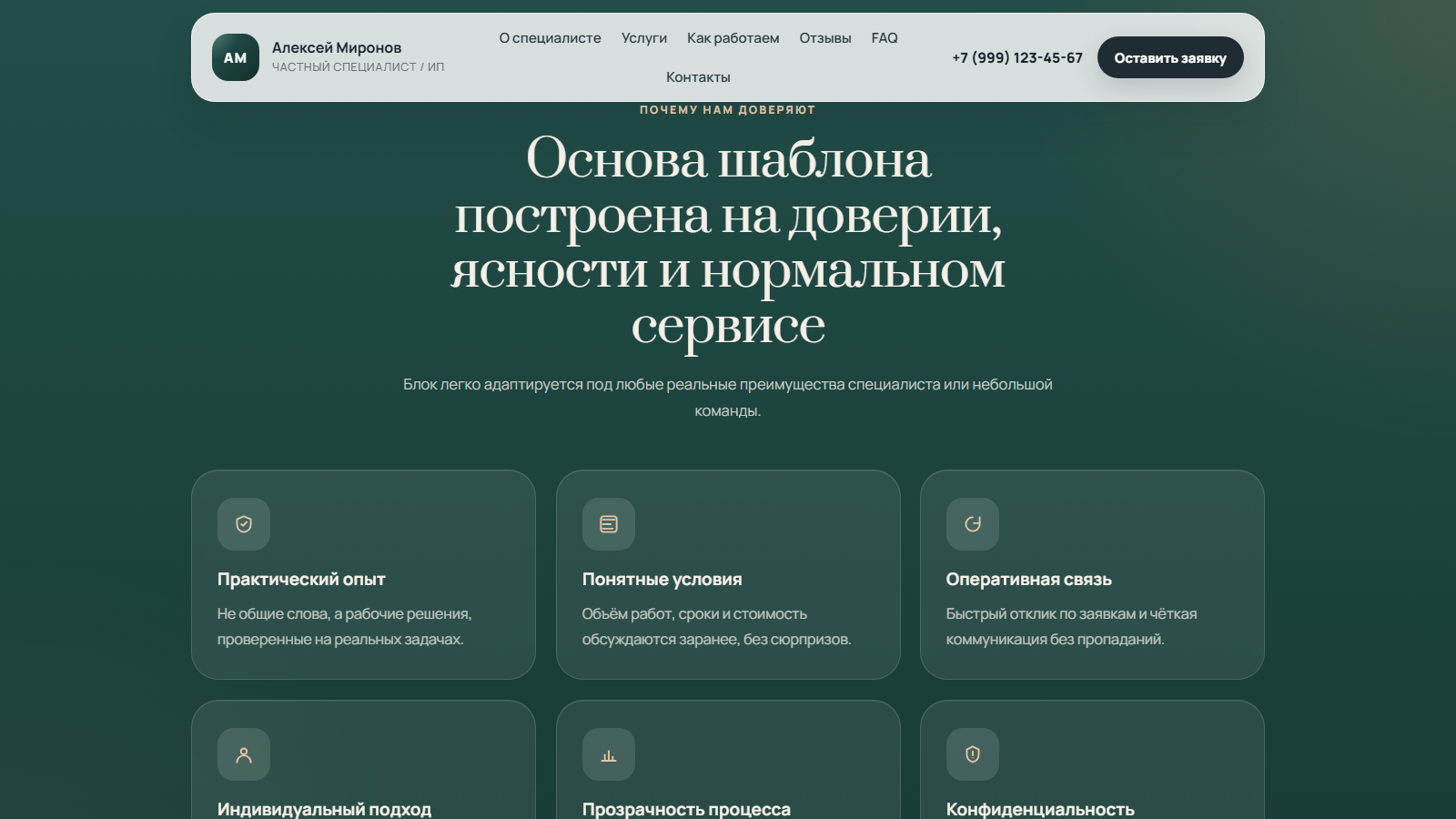Open the FAQ nav link
The image size is (1456, 819).
coord(885,38)
